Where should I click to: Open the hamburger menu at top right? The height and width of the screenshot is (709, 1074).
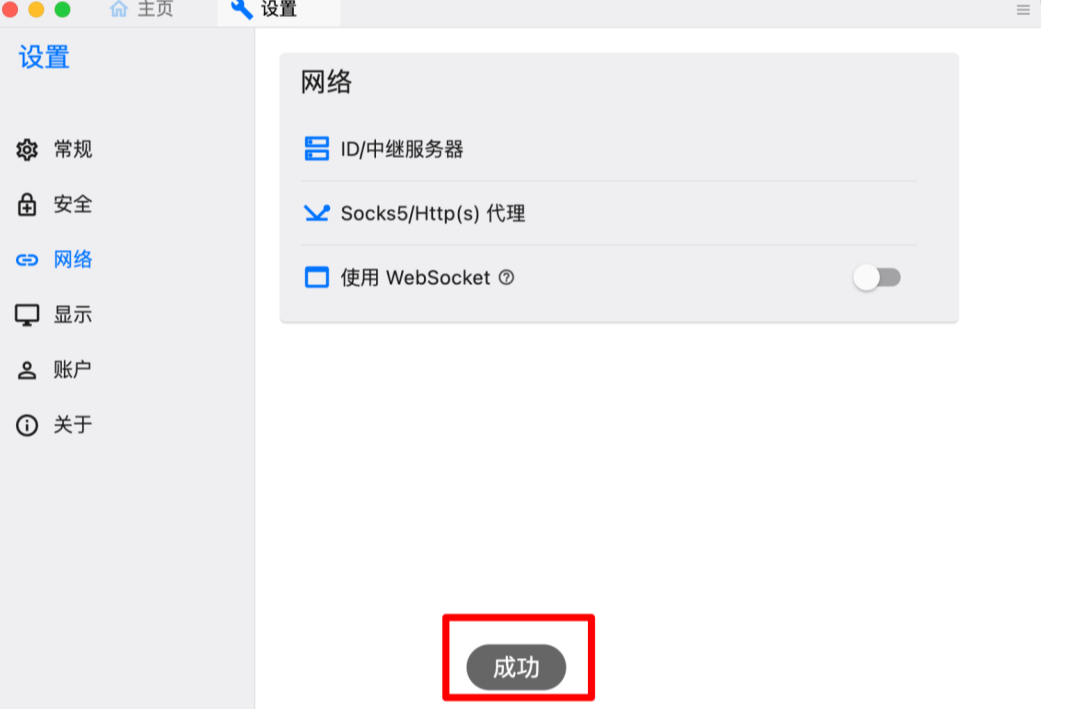1023,10
